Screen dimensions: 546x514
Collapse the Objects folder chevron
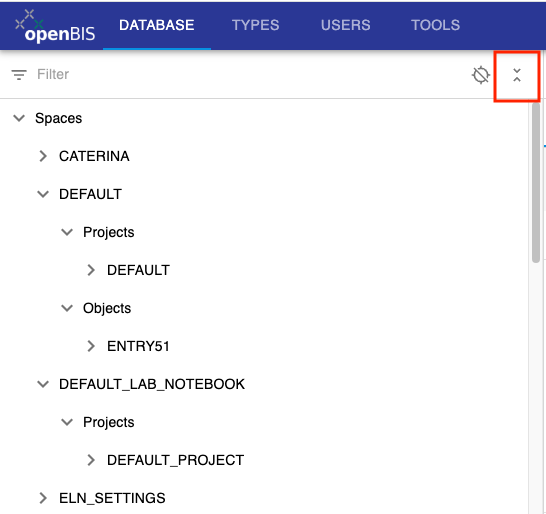[x=67, y=308]
